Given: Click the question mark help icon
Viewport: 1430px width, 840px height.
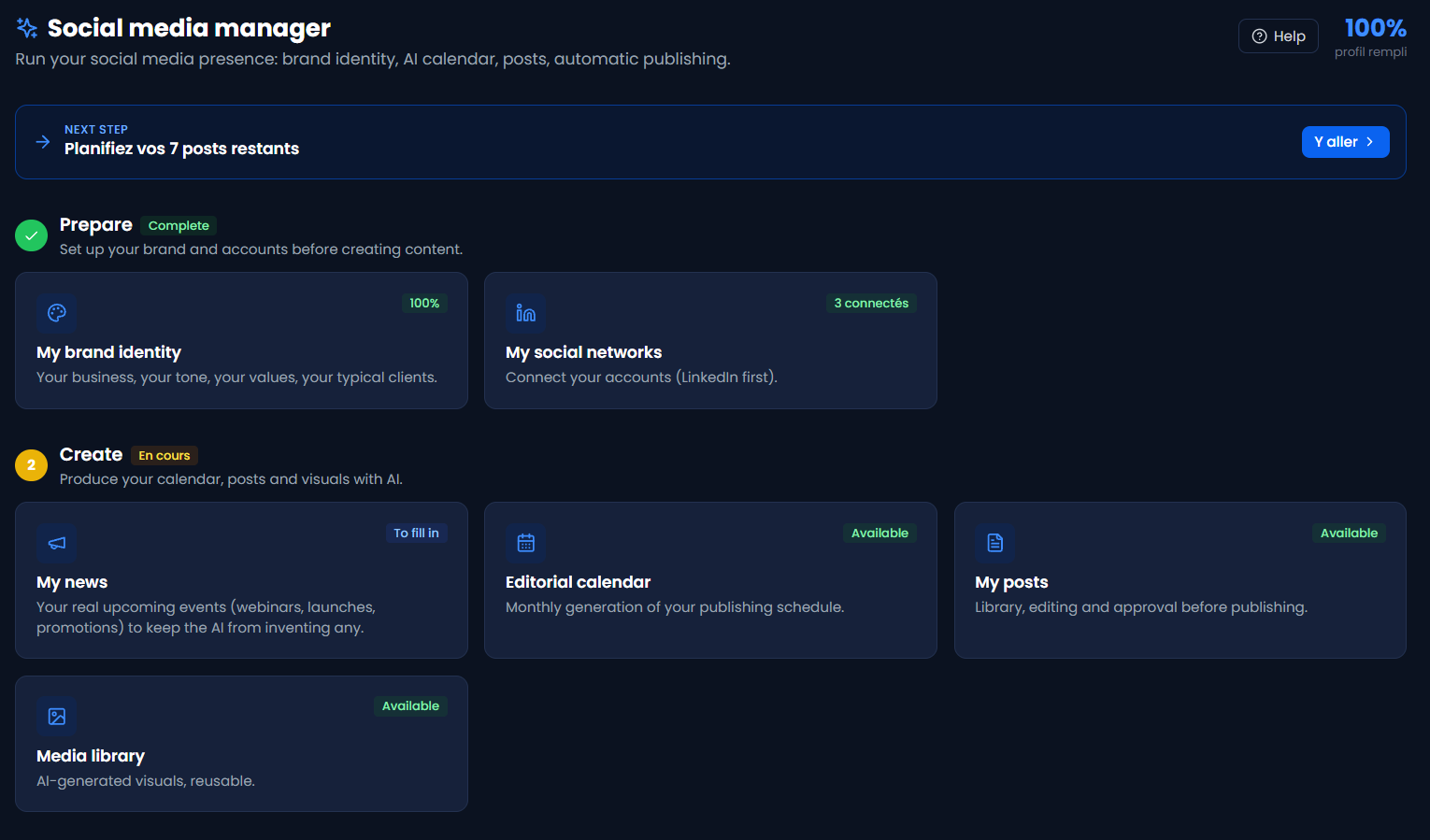Looking at the screenshot, I should [x=1259, y=36].
